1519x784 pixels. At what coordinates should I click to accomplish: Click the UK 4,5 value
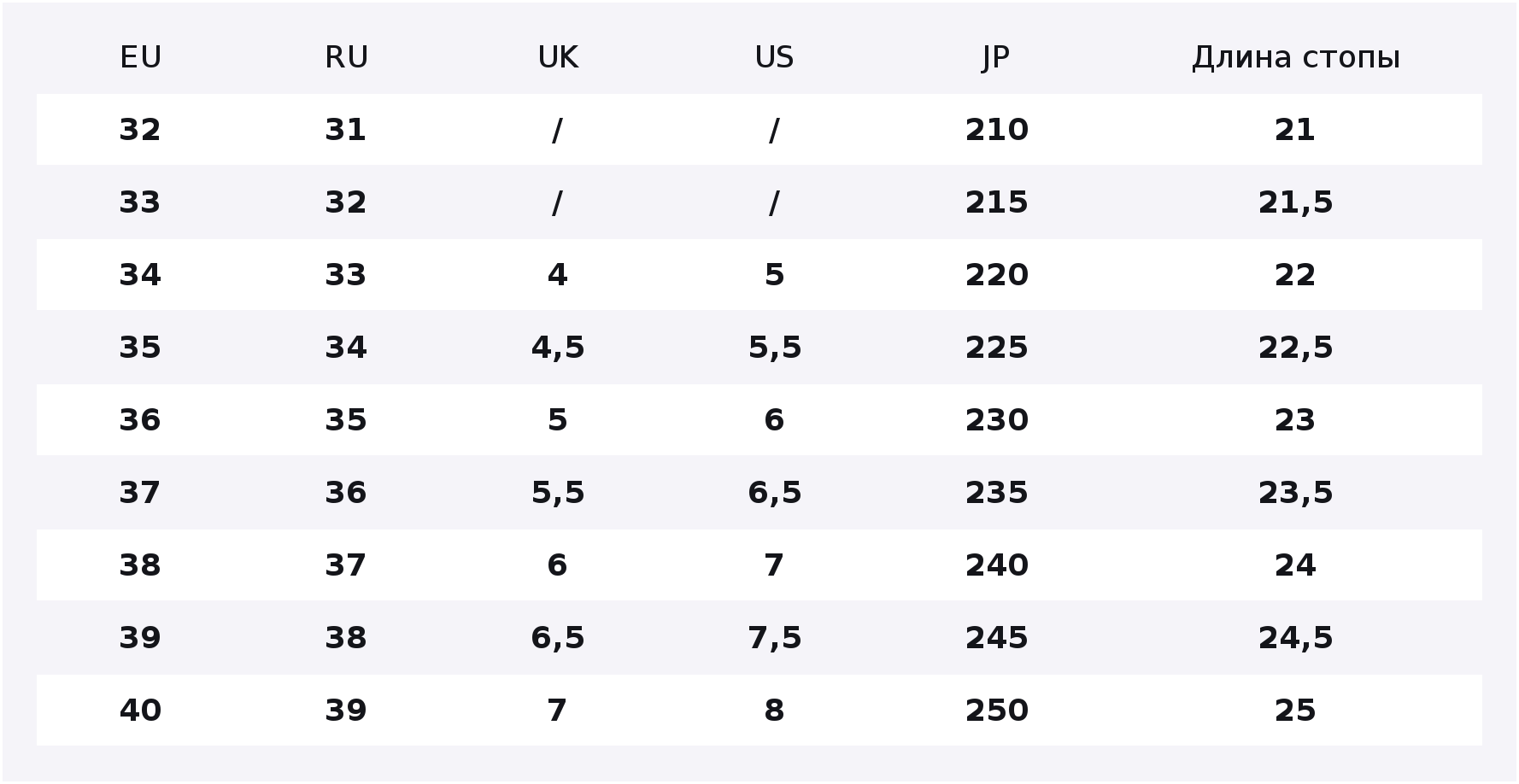[558, 348]
